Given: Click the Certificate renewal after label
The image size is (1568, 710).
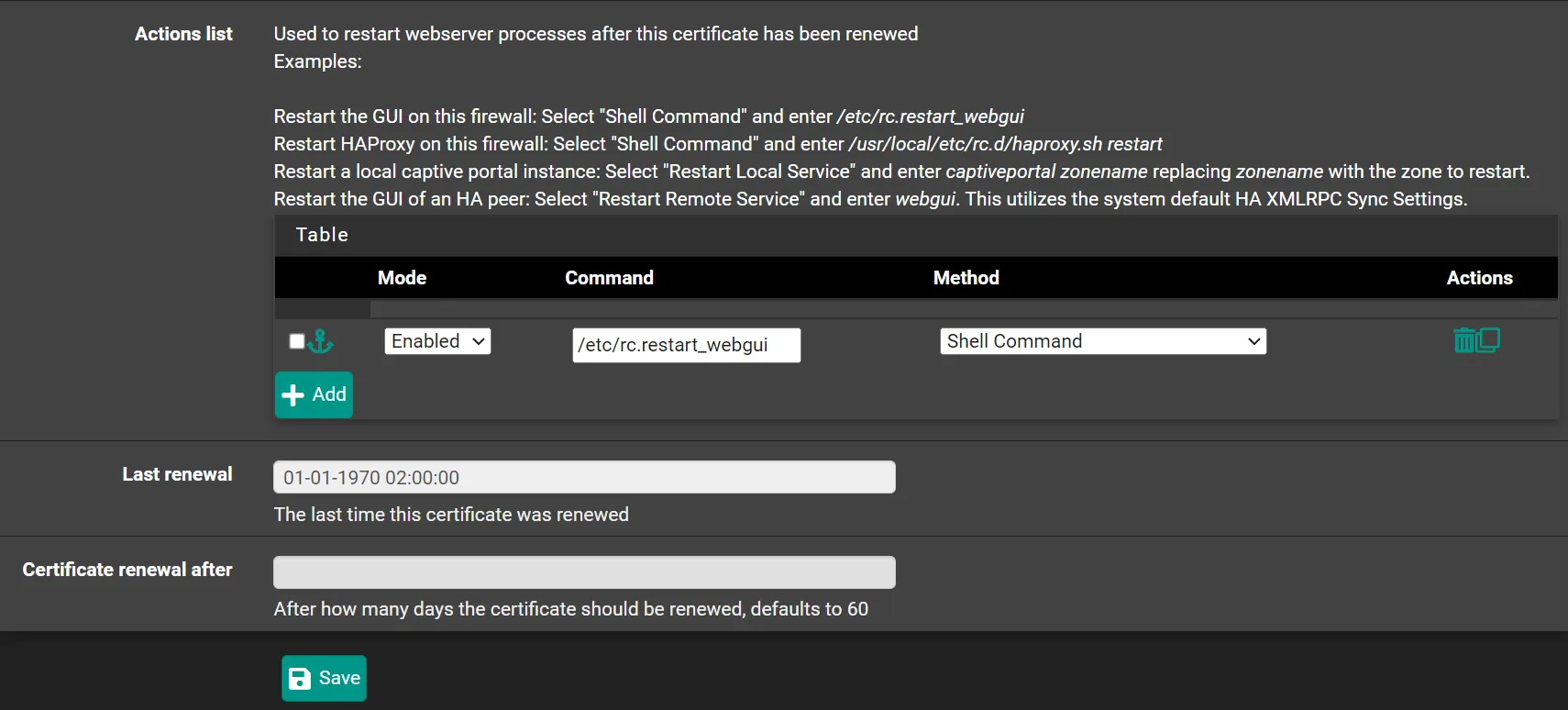Looking at the screenshot, I should [127, 570].
